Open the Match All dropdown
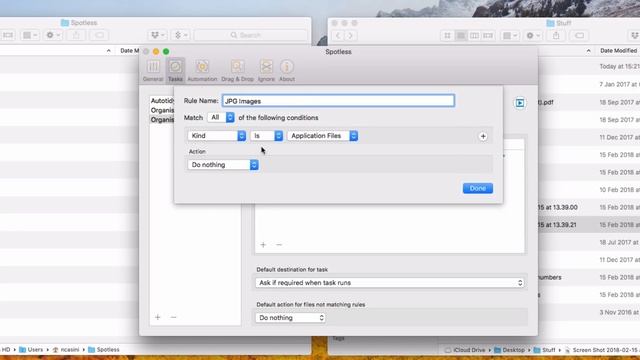The image size is (640, 360). 221,118
